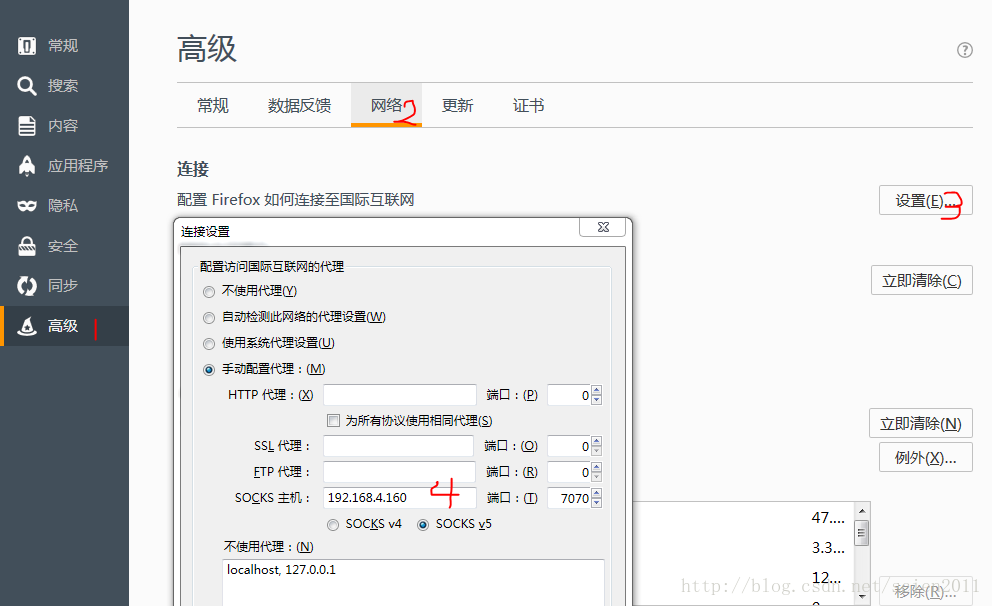Decrease SSL proxy port down arrow
Image resolution: width=992 pixels, height=606 pixels.
(x=596, y=451)
